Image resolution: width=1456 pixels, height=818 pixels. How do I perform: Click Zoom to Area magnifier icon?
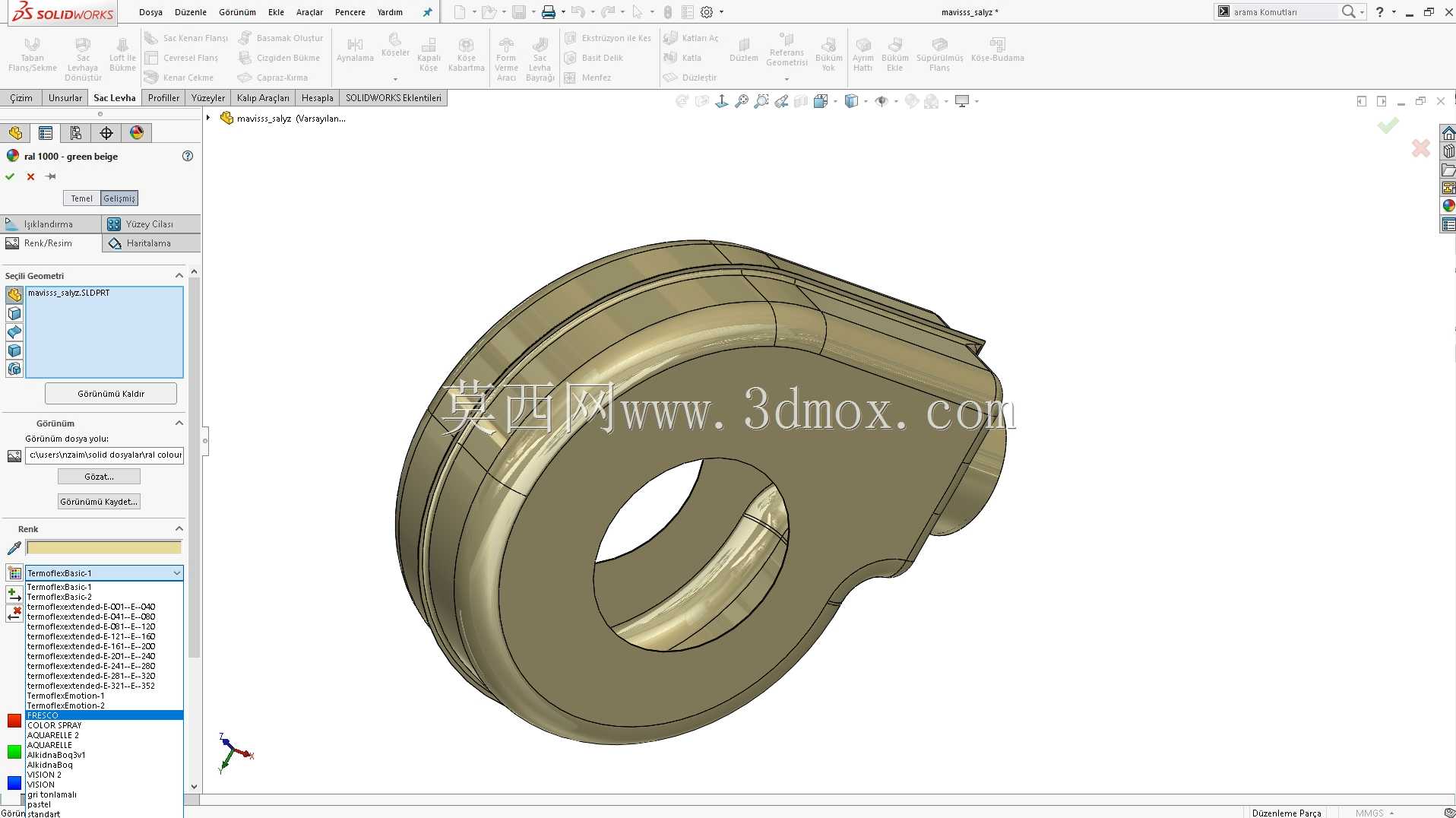coord(761,101)
